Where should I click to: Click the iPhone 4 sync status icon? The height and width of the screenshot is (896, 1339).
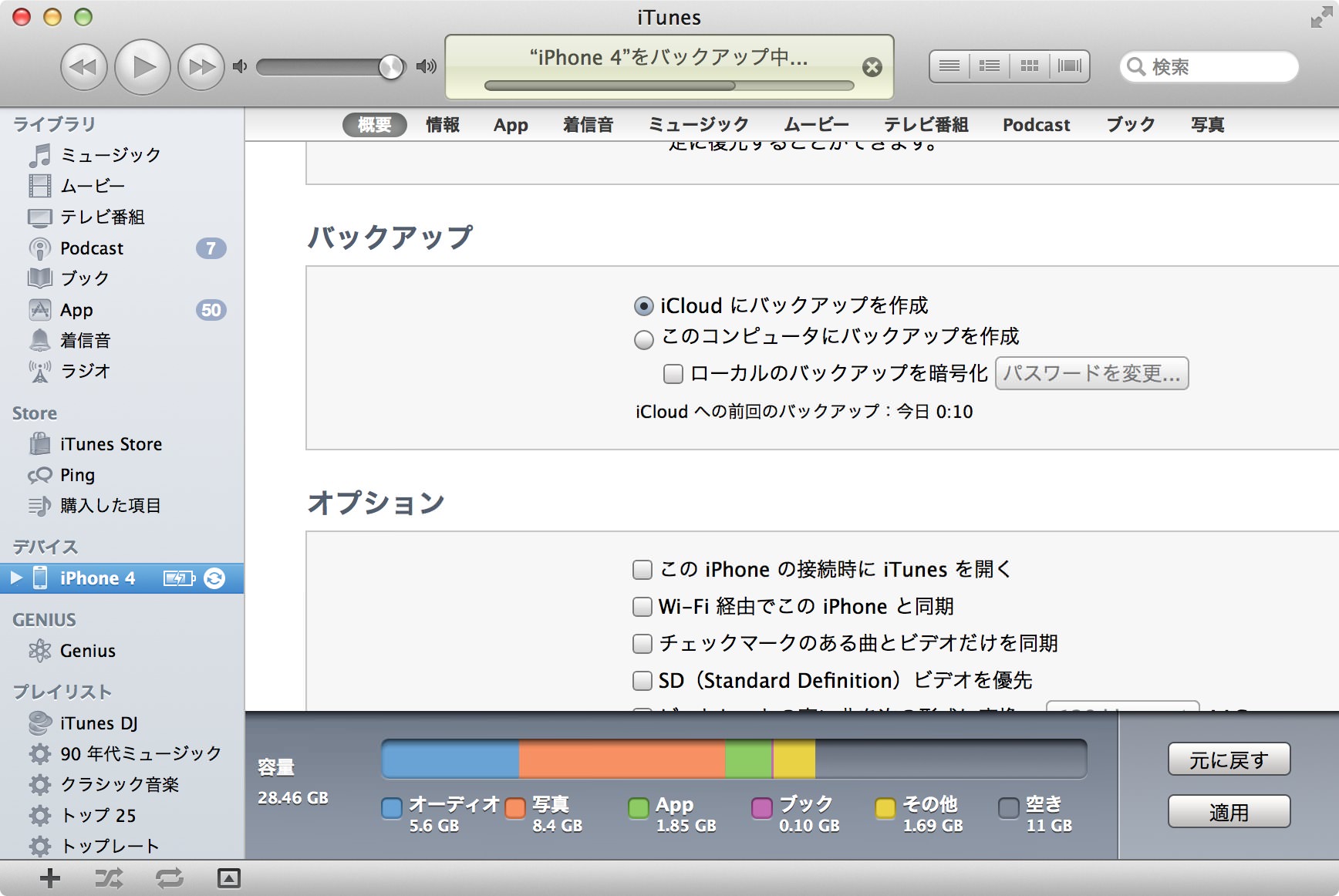[x=214, y=578]
